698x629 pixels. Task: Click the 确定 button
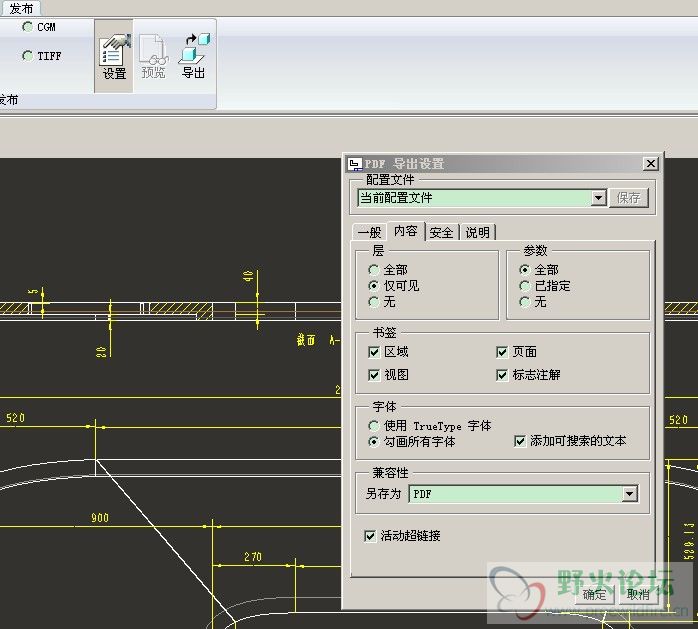click(595, 594)
